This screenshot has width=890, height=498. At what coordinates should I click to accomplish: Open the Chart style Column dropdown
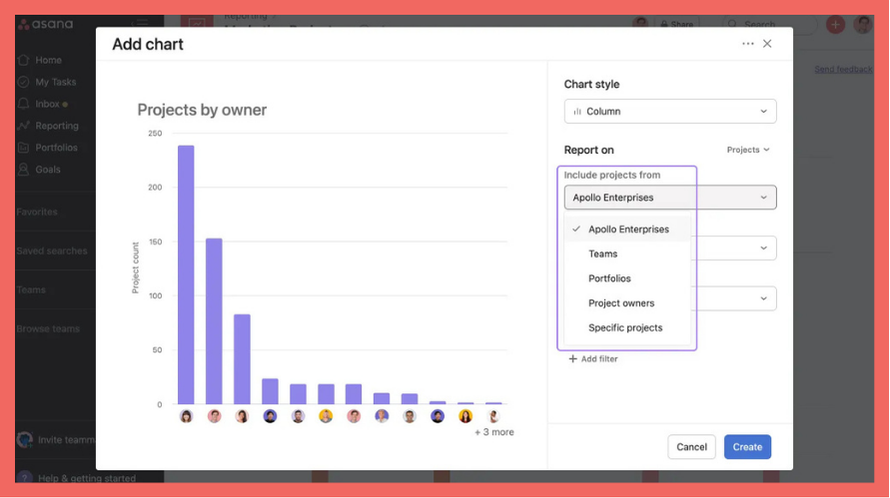tap(670, 111)
